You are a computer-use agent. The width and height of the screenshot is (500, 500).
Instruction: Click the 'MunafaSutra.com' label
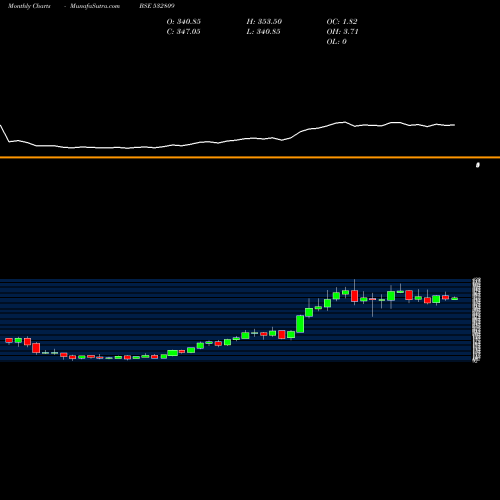click(95, 6)
